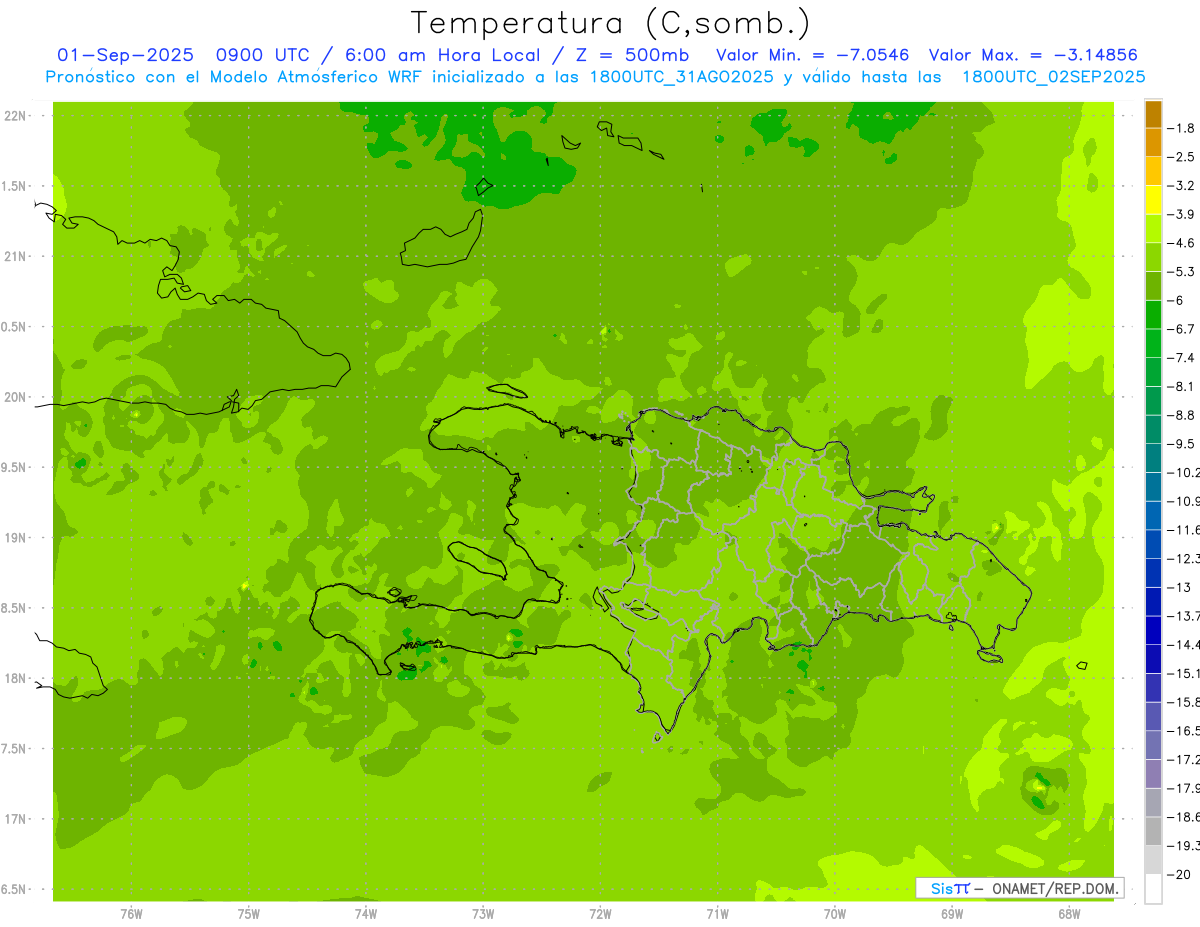Click the '70W' longitude label
The width and height of the screenshot is (1200, 927).
click(x=834, y=913)
